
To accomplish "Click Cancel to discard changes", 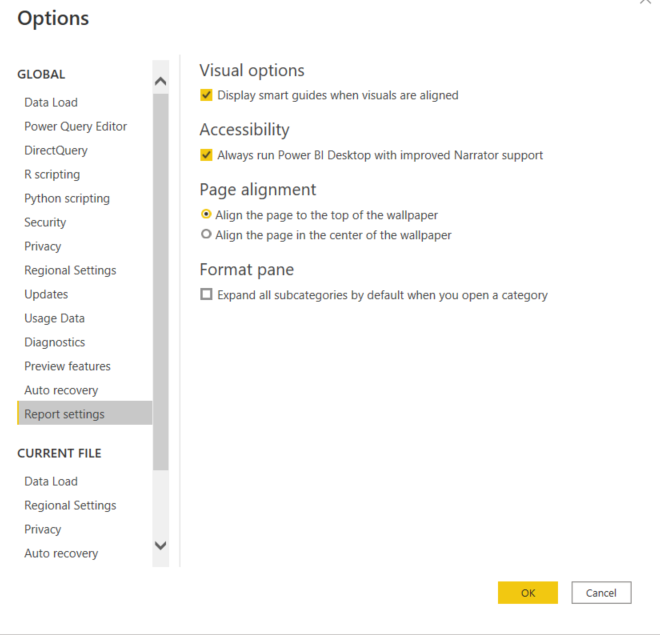I will [601, 593].
